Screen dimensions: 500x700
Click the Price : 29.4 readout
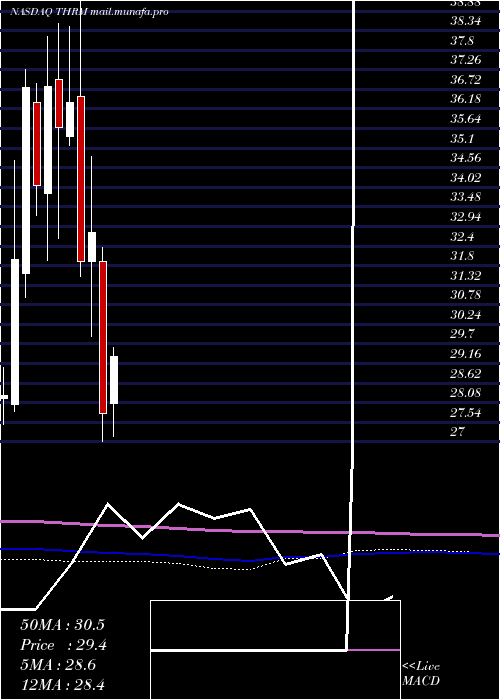pyautogui.click(x=63, y=644)
